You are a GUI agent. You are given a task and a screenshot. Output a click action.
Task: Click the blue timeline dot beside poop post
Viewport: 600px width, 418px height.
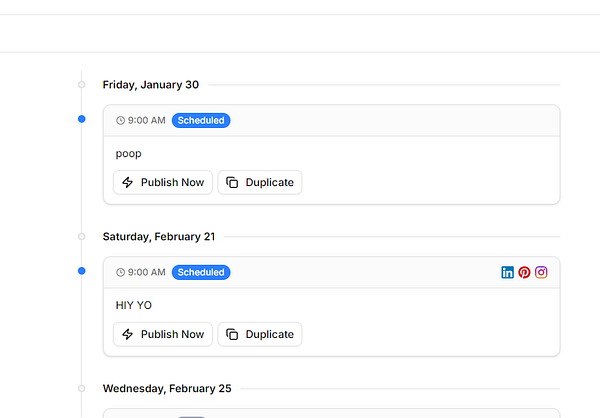click(82, 119)
